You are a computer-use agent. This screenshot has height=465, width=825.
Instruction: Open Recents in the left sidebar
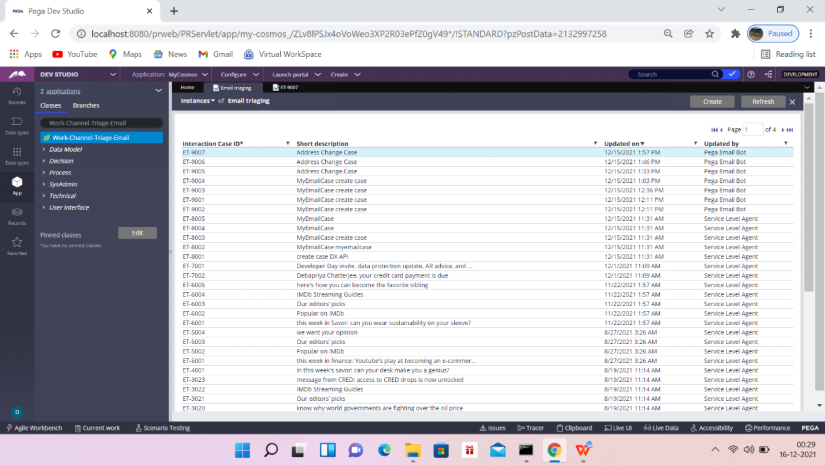(x=17, y=95)
